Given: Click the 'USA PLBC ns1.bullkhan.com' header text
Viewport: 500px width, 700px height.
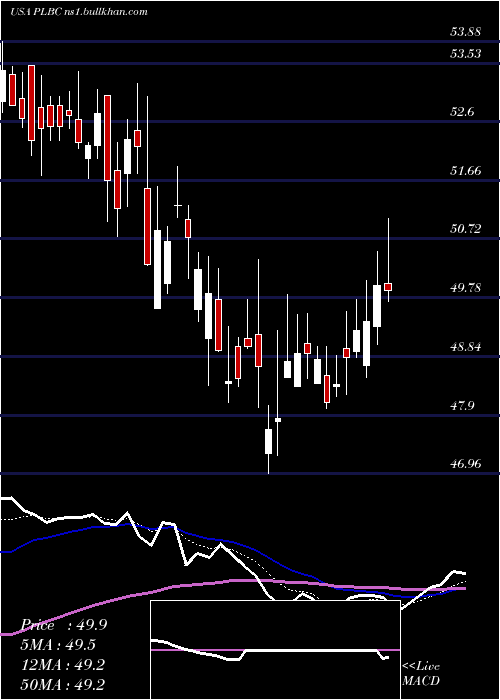Looking at the screenshot, I should pyautogui.click(x=79, y=12).
